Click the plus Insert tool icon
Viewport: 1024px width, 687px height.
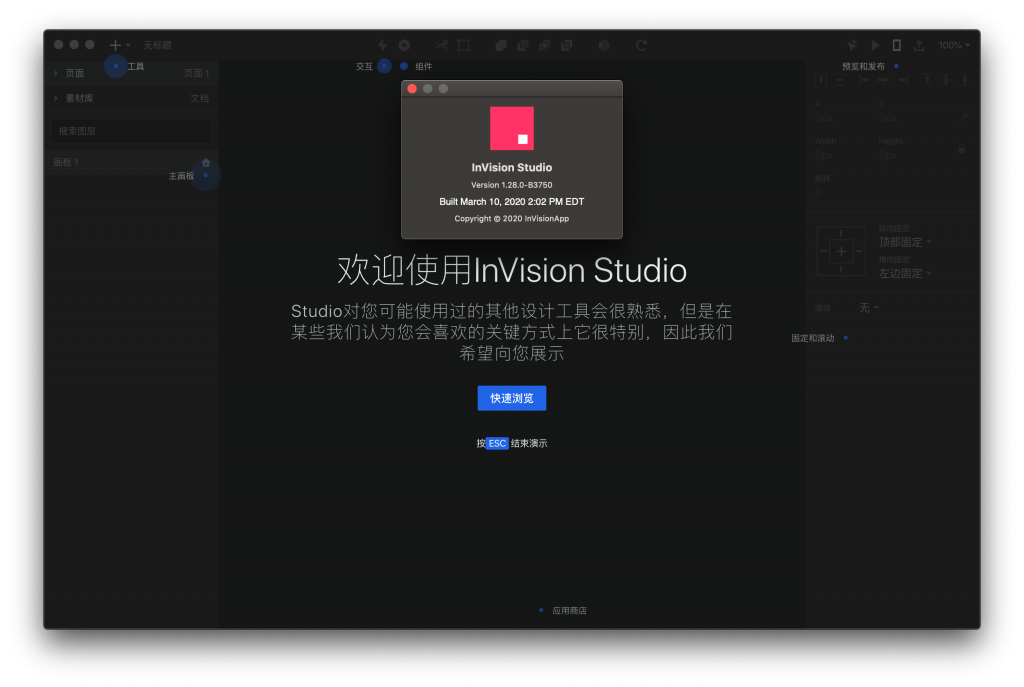[x=115, y=45]
